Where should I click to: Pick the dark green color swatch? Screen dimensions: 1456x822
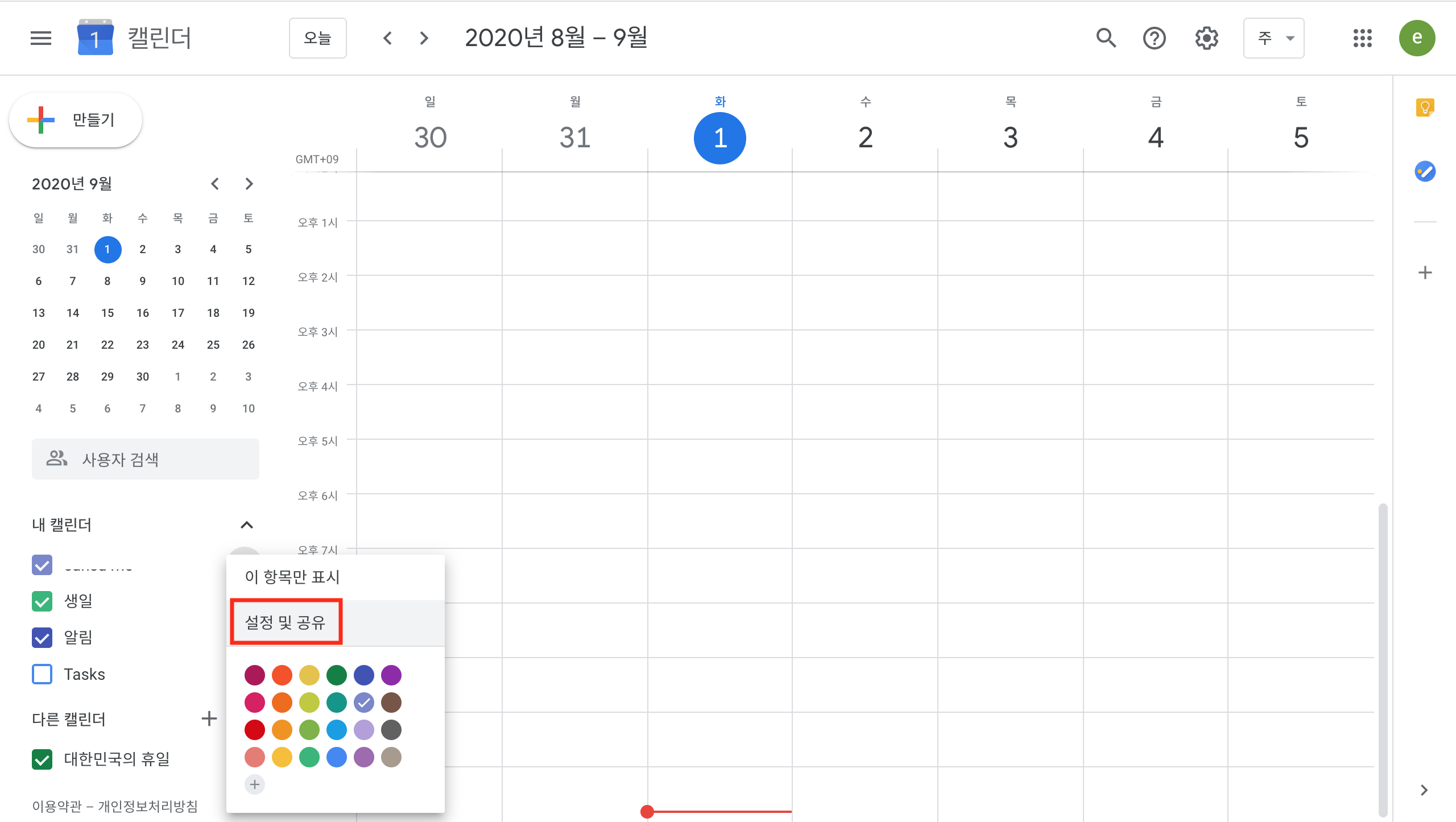click(336, 675)
